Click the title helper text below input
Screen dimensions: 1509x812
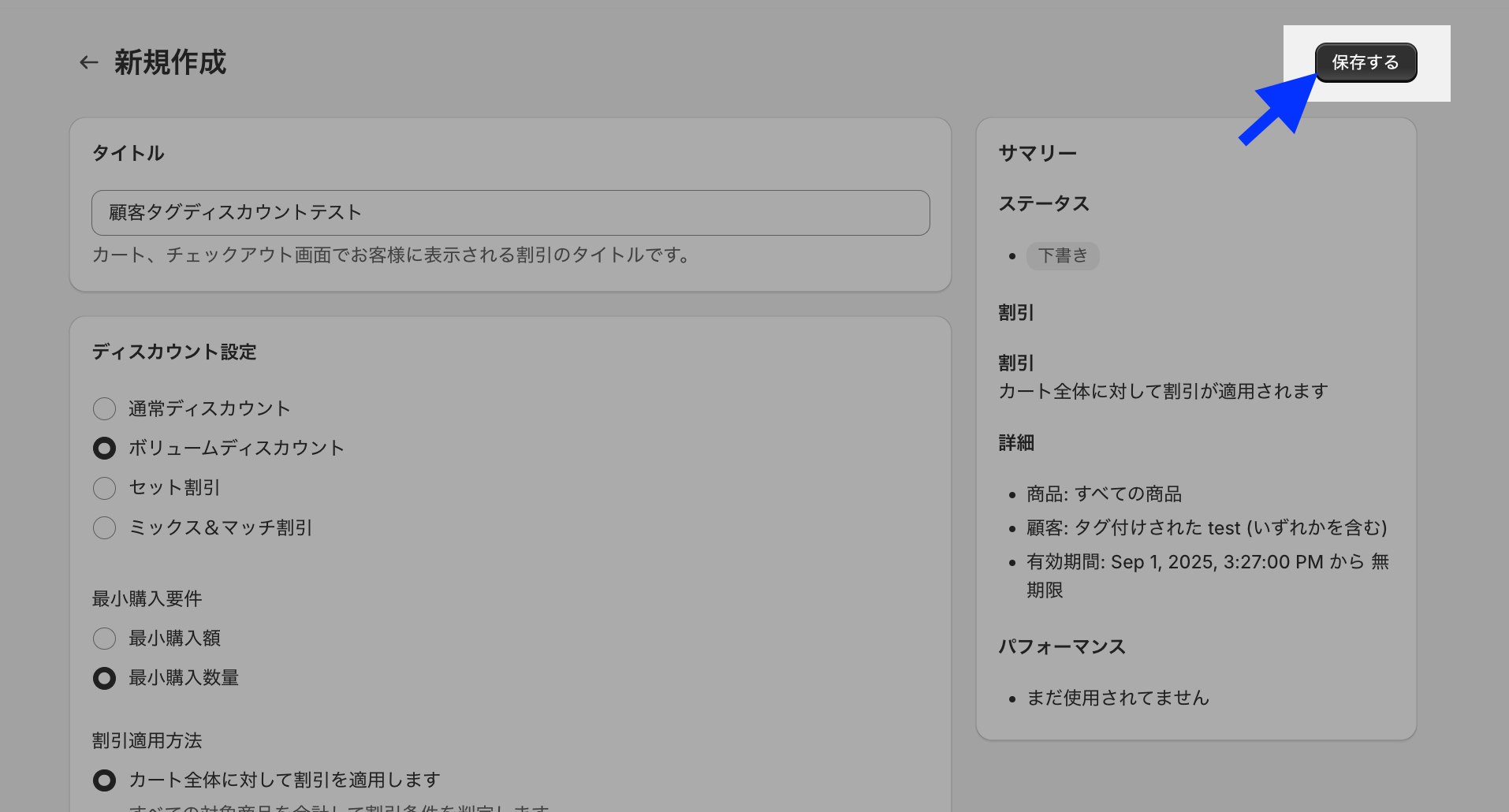click(391, 255)
